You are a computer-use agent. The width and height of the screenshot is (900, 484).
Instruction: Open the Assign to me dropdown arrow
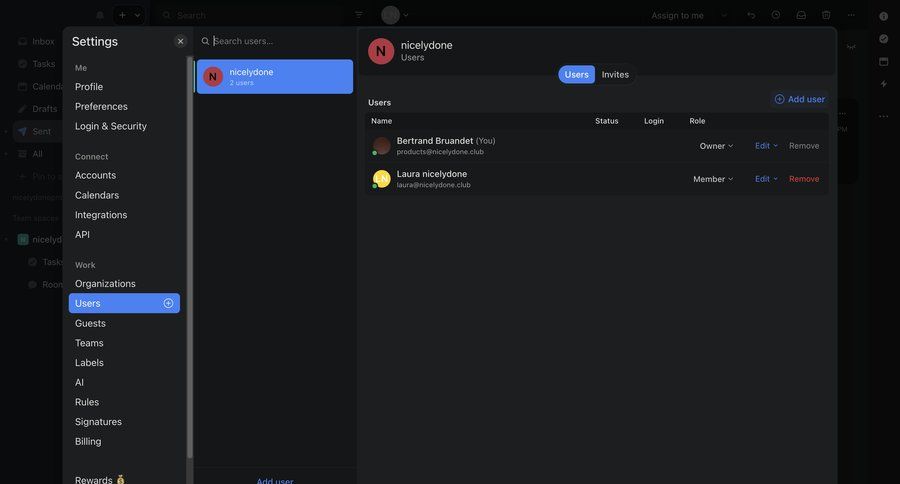point(724,16)
